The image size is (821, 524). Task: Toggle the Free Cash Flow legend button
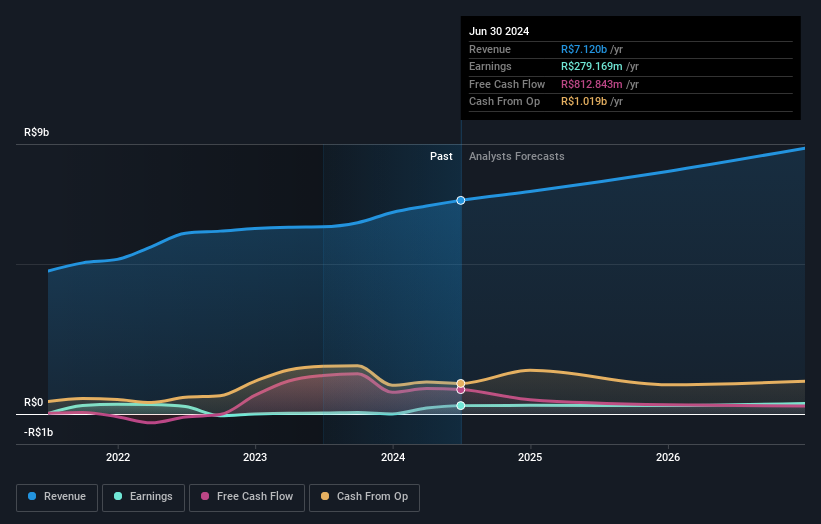coord(247,497)
